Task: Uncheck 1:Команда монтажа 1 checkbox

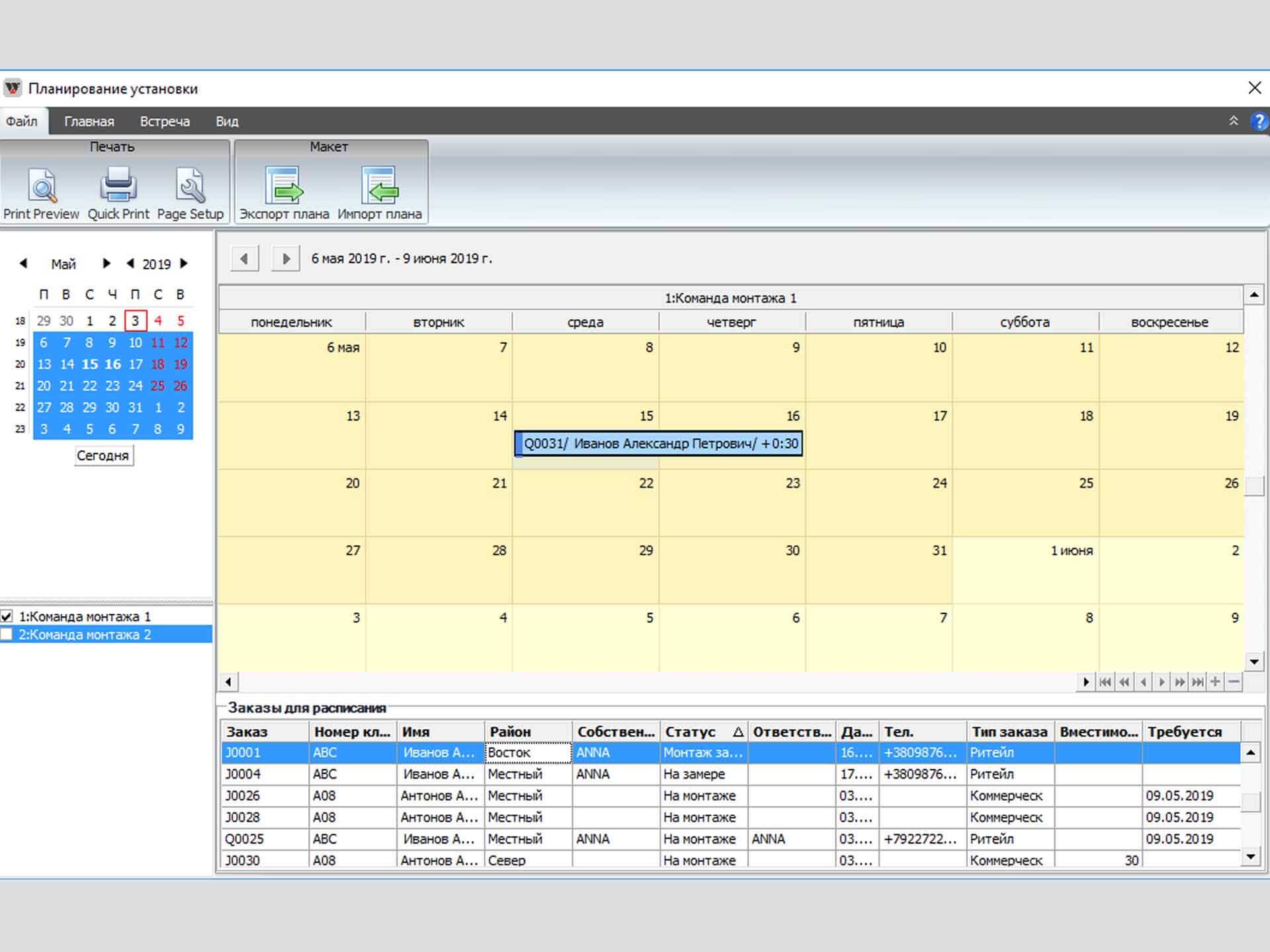Action: [7, 616]
